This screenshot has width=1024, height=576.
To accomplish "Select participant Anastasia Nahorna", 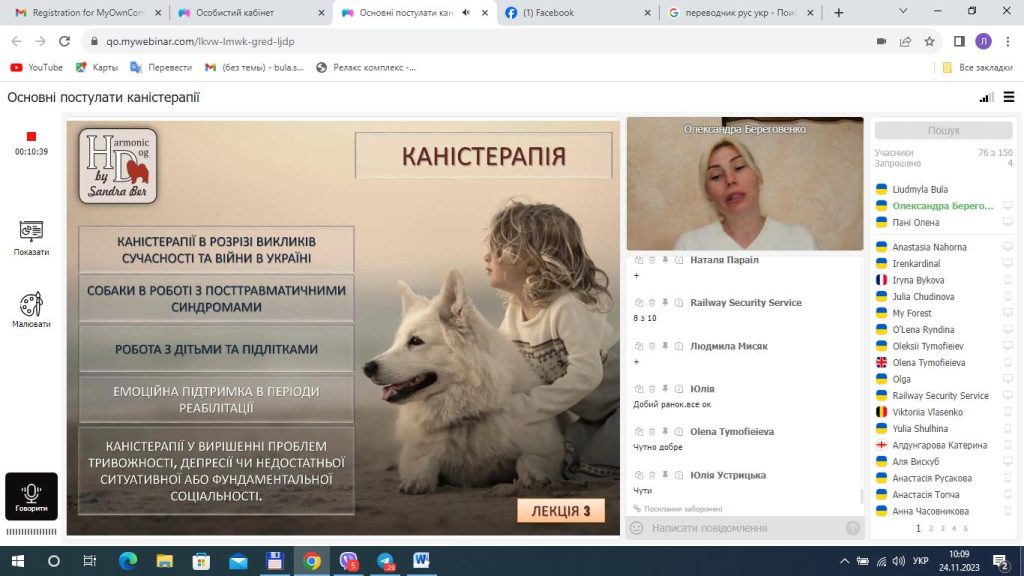I will [x=929, y=247].
